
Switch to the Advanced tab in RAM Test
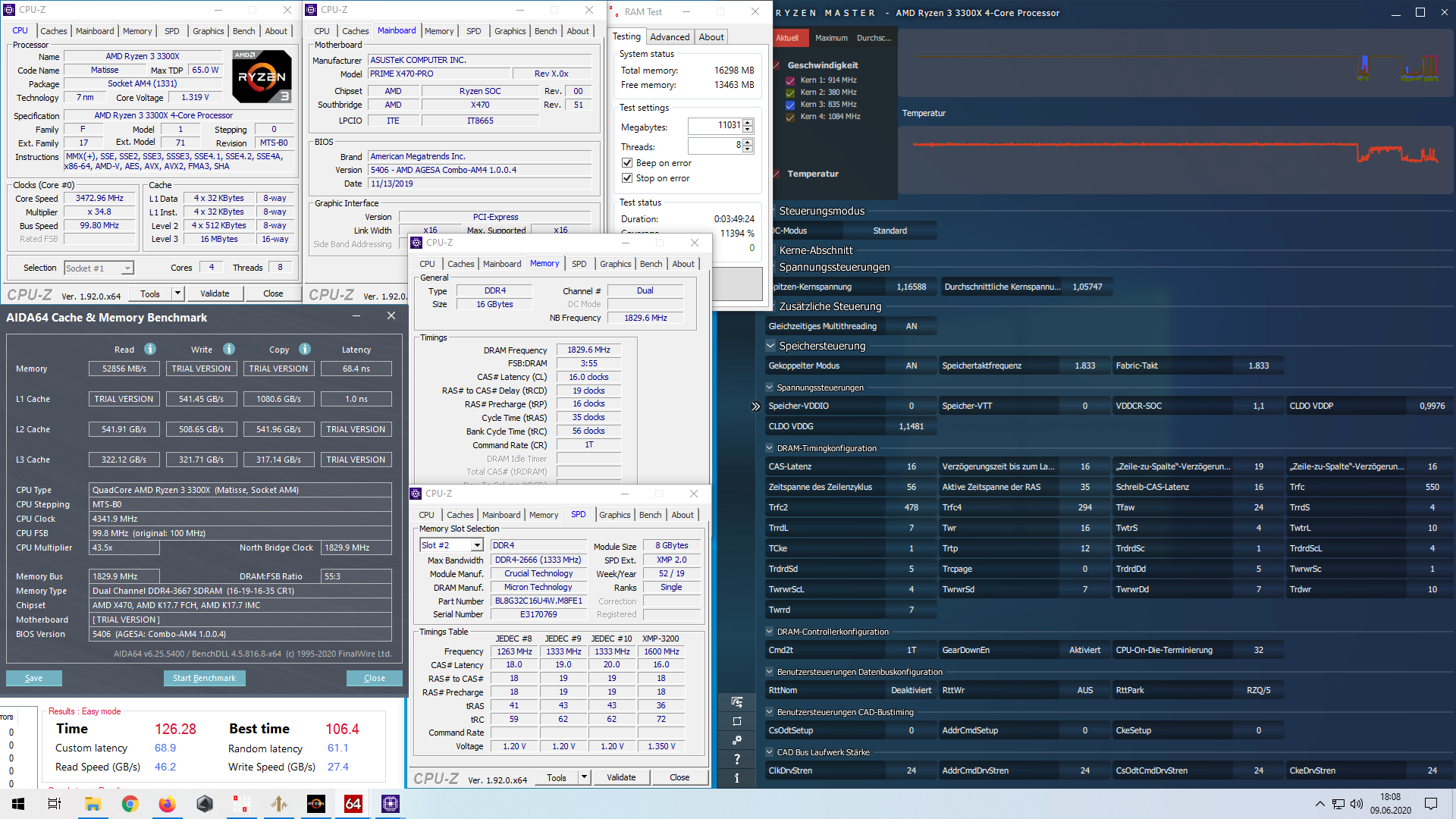pos(670,37)
